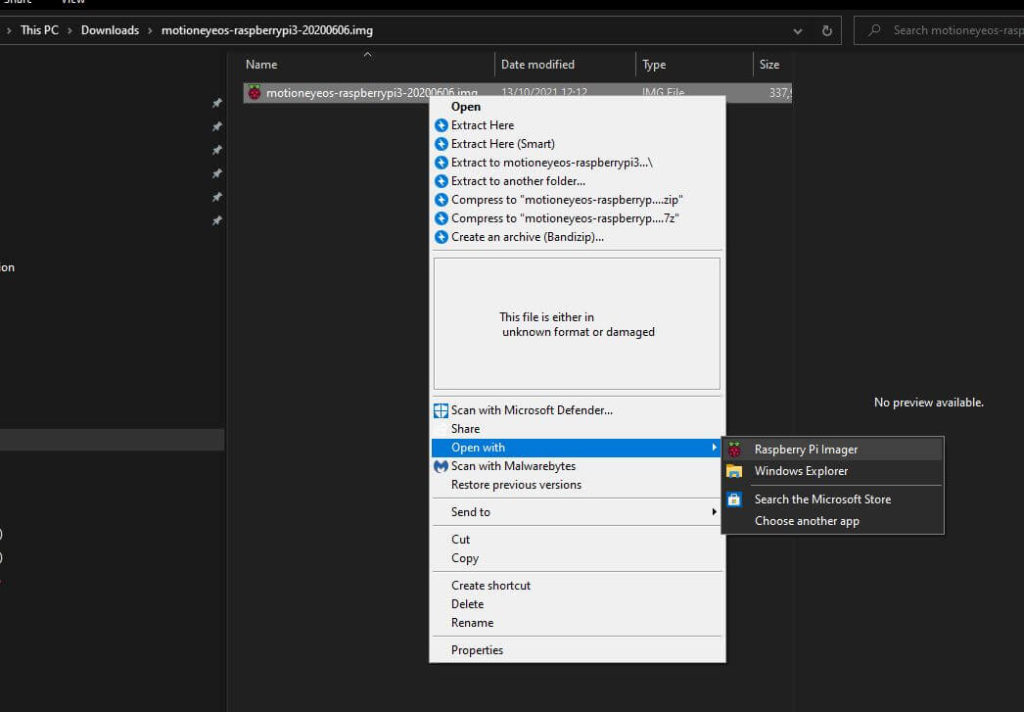Click the archive preview pane in menu

[576, 323]
